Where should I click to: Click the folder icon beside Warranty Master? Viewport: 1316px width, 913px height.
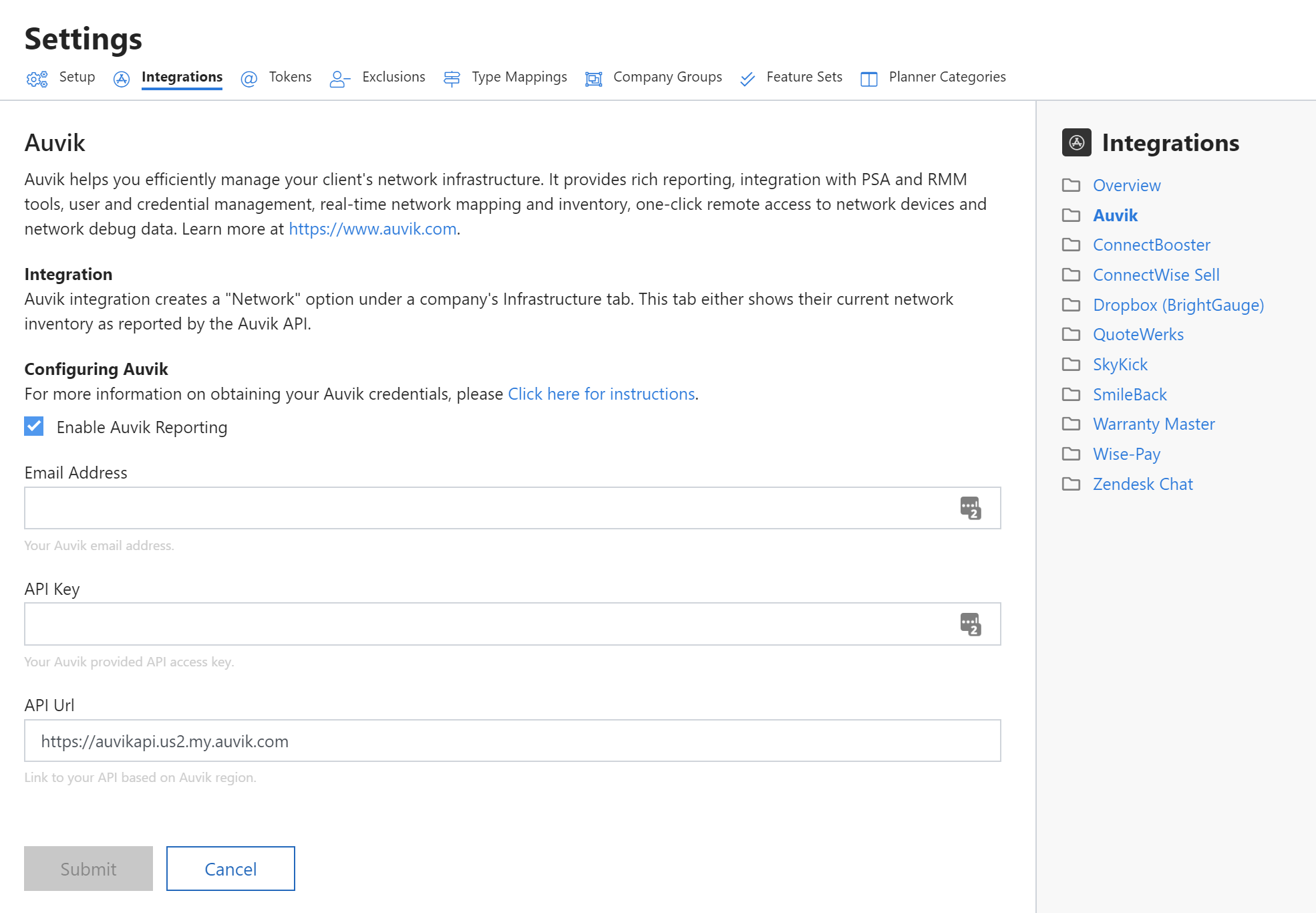tap(1072, 424)
